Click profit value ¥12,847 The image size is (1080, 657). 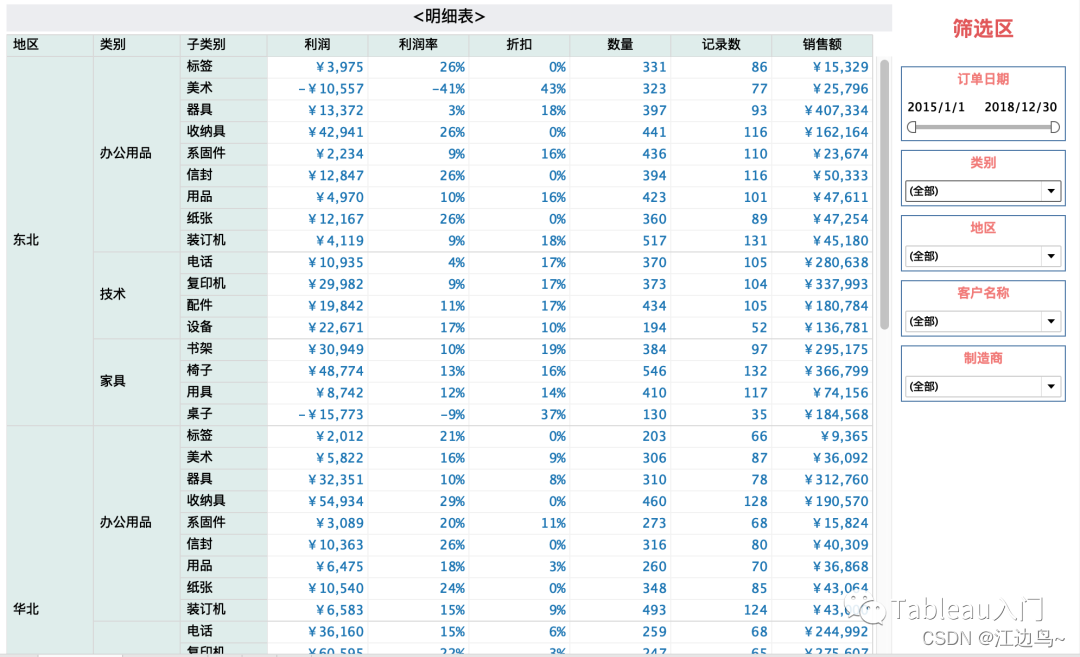click(335, 176)
